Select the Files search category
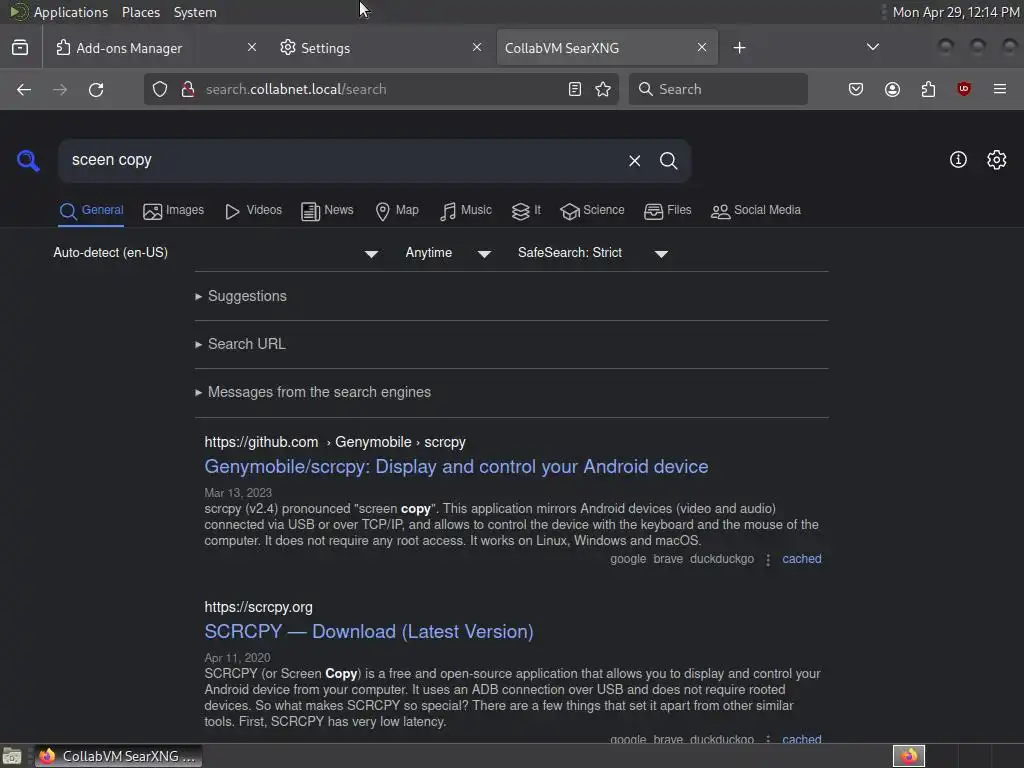Viewport: 1024px width, 768px height. pyautogui.click(x=667, y=210)
